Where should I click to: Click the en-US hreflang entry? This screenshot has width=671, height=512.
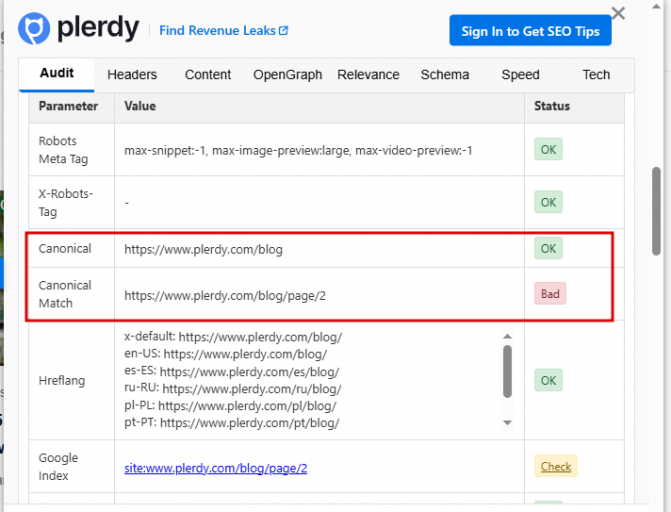(x=226, y=354)
